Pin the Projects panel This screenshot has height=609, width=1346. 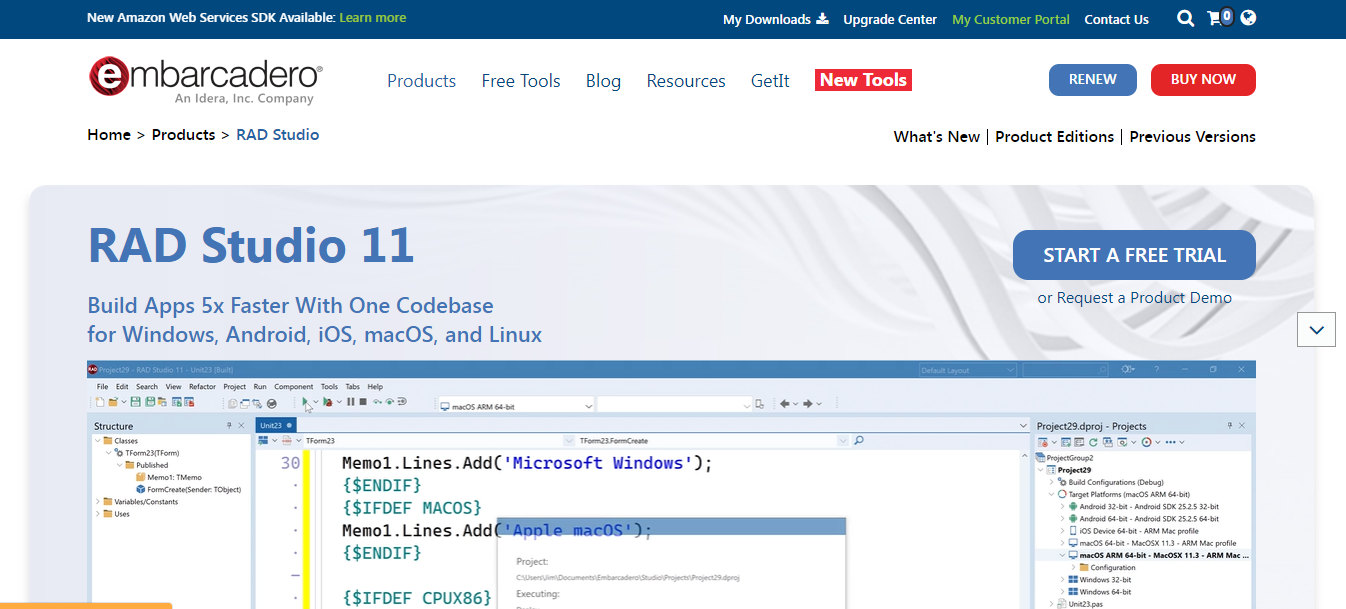click(x=1231, y=426)
